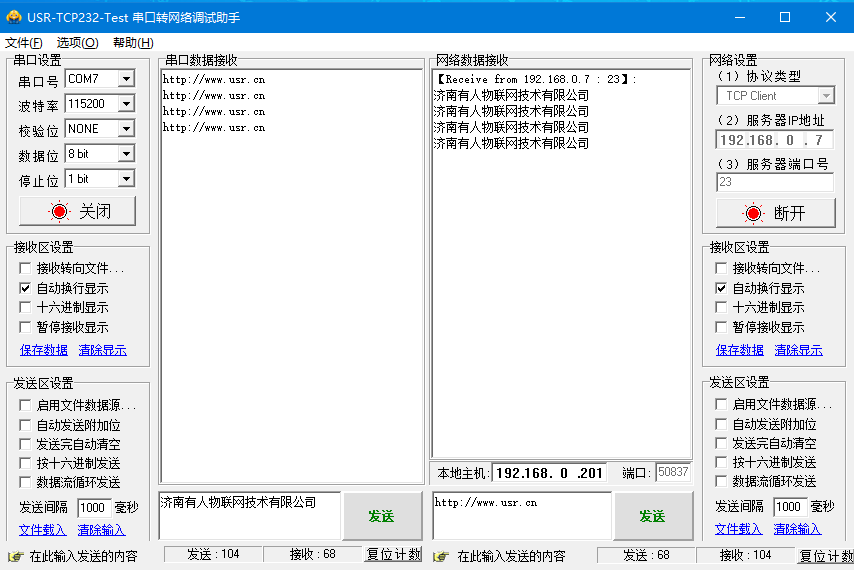Screen dimensions: 854x570
Task: Reset the network counters with 复位计数
Action: (825, 555)
